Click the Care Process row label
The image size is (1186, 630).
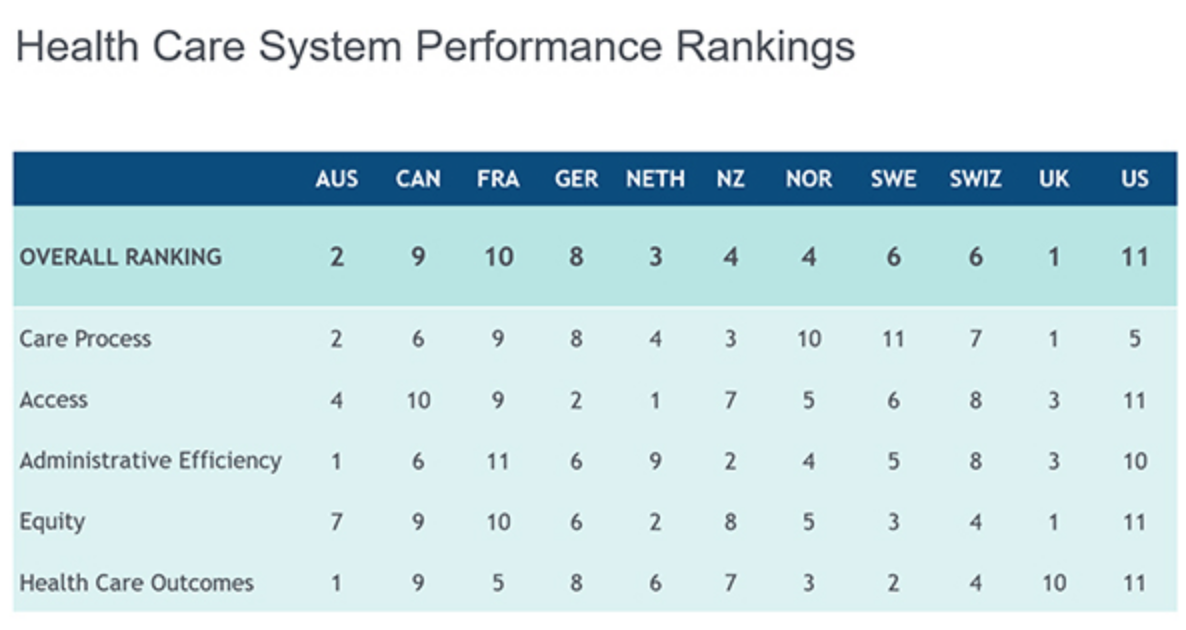(x=85, y=339)
